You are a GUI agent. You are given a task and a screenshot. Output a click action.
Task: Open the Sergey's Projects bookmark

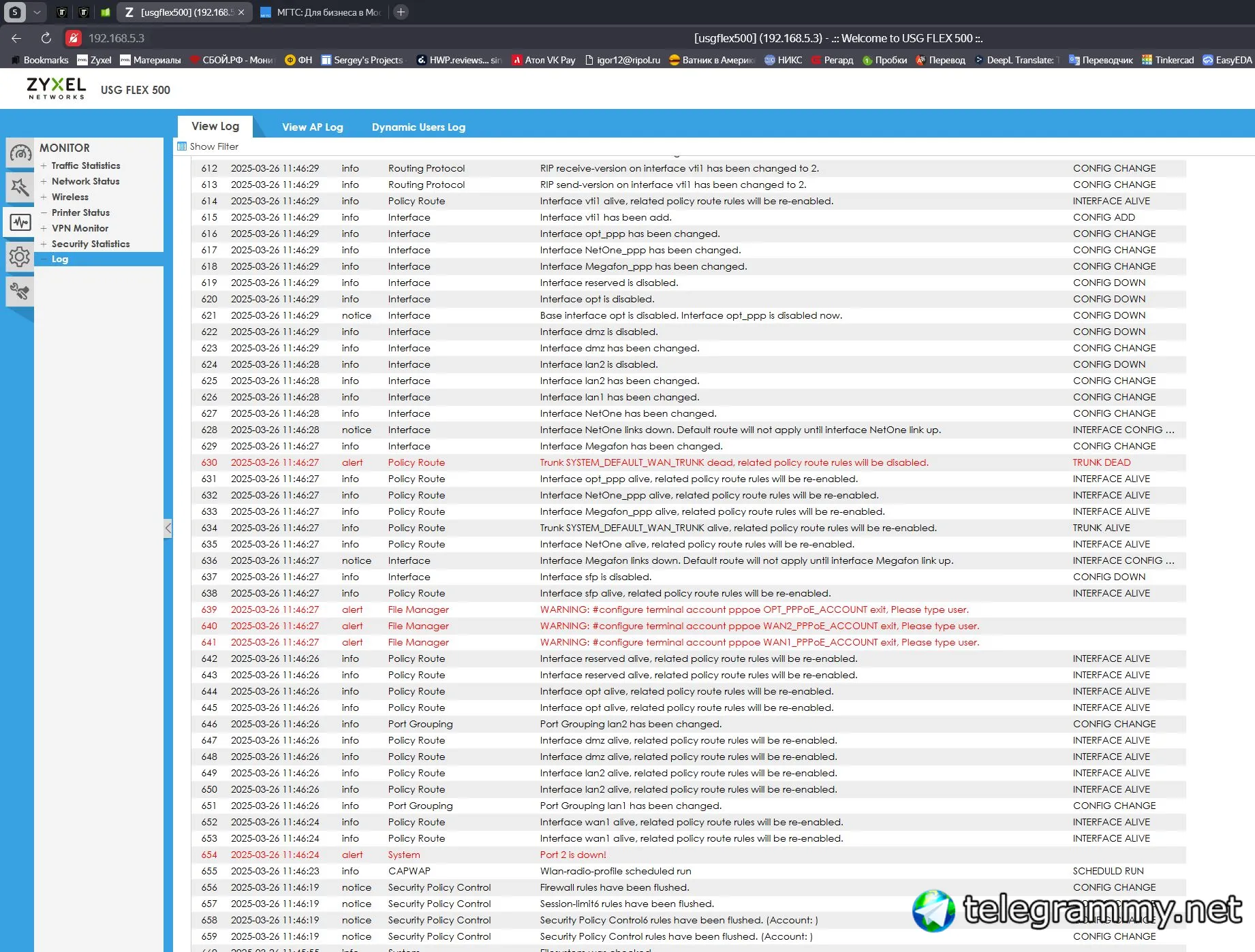[362, 60]
